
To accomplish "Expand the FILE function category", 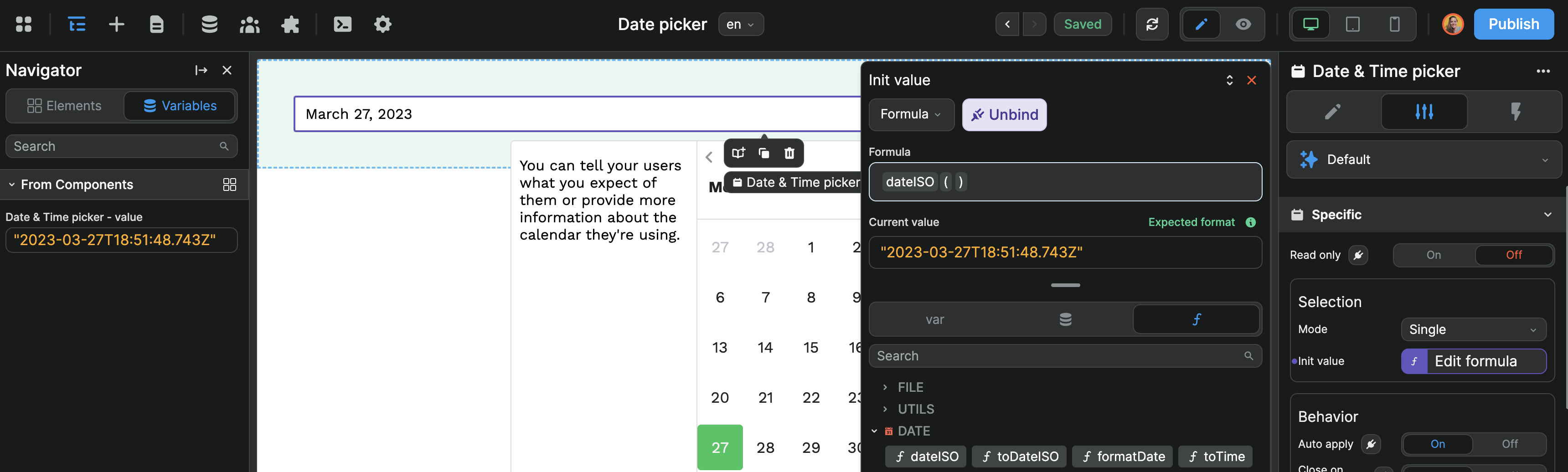I will click(x=910, y=387).
